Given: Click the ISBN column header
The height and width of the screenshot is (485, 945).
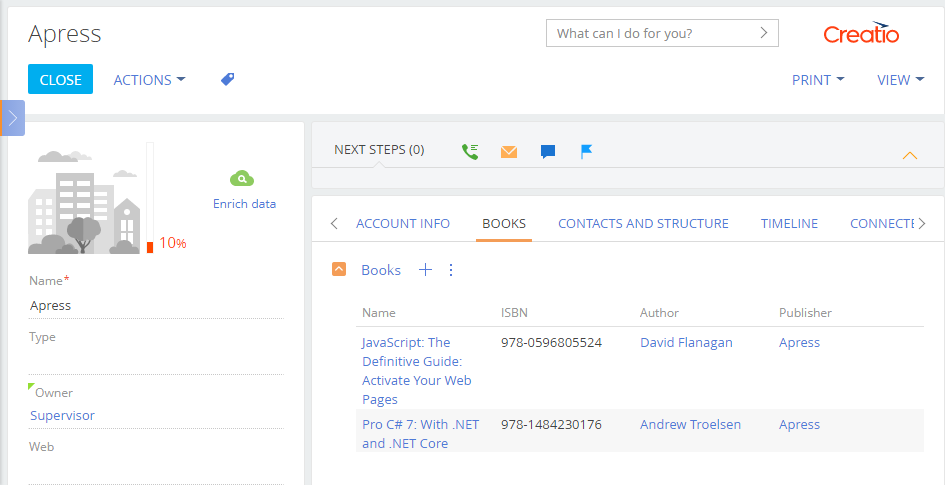Looking at the screenshot, I should coord(514,313).
